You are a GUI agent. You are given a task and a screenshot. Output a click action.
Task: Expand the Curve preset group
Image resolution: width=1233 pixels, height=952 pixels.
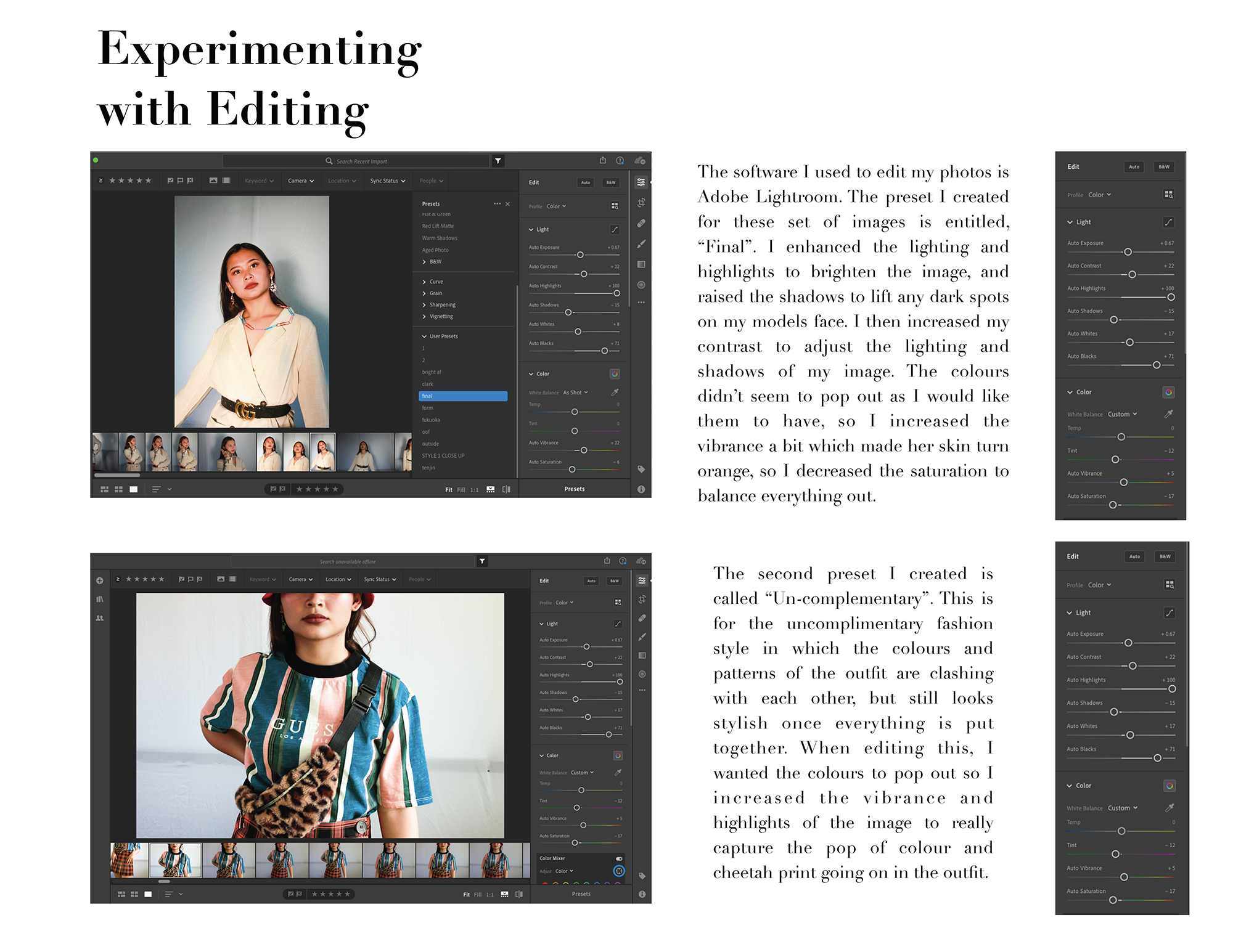coord(432,282)
